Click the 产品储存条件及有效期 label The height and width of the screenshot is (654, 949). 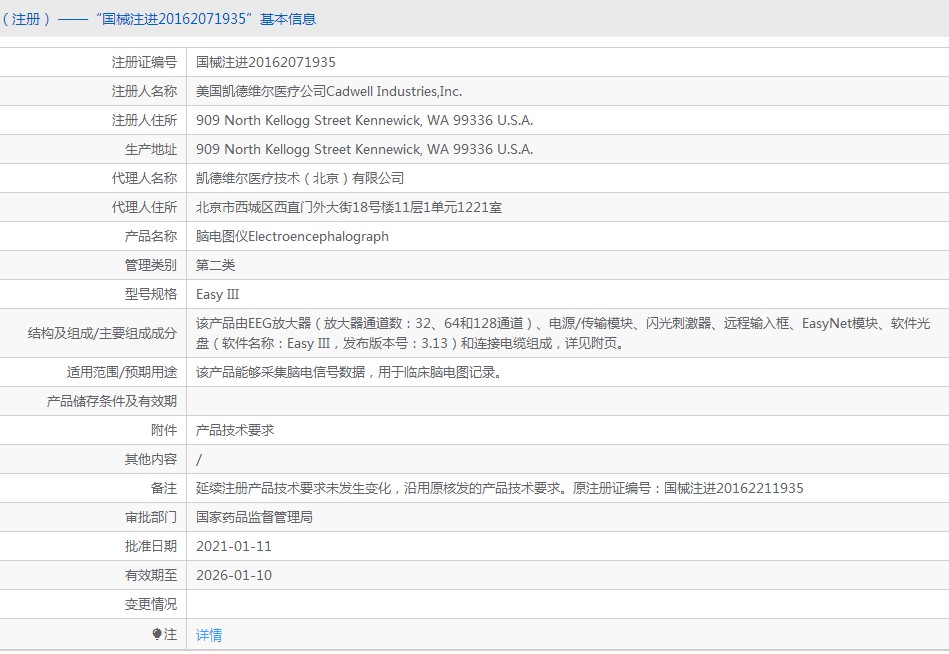[112, 401]
